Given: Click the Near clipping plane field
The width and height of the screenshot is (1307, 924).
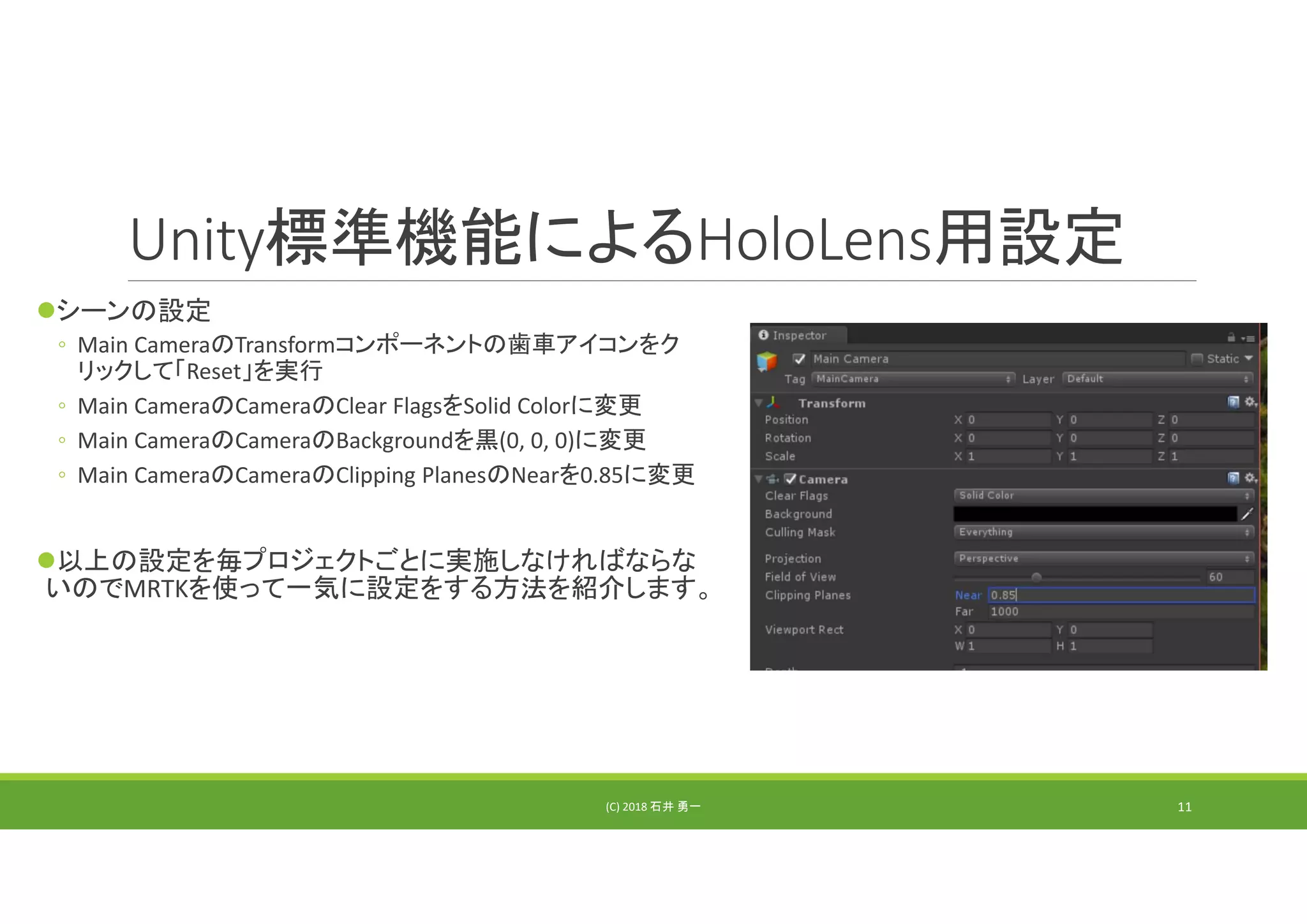Looking at the screenshot, I should tap(1121, 595).
